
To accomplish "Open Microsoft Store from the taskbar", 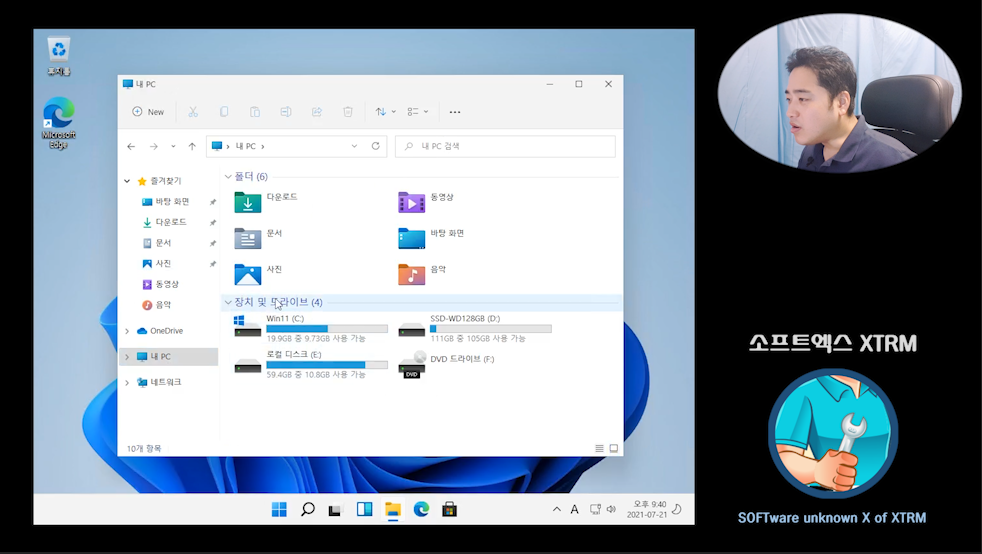I will [449, 510].
